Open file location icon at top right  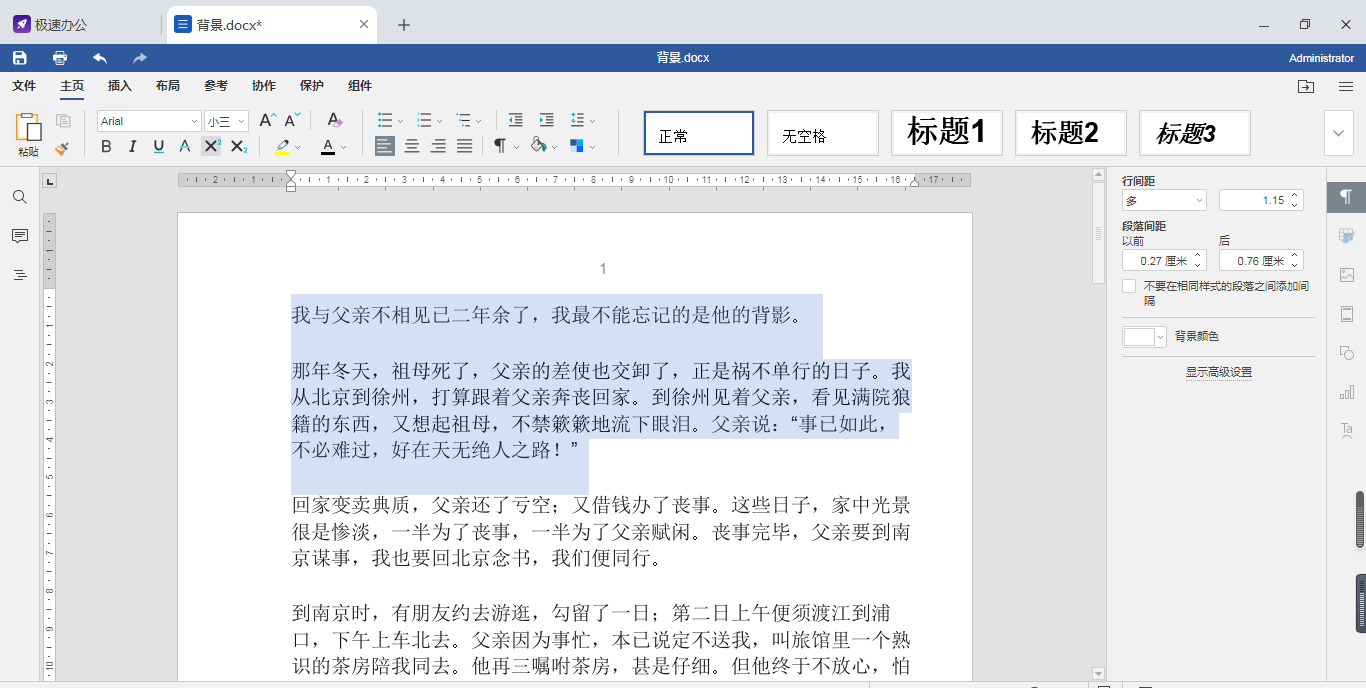point(1306,86)
